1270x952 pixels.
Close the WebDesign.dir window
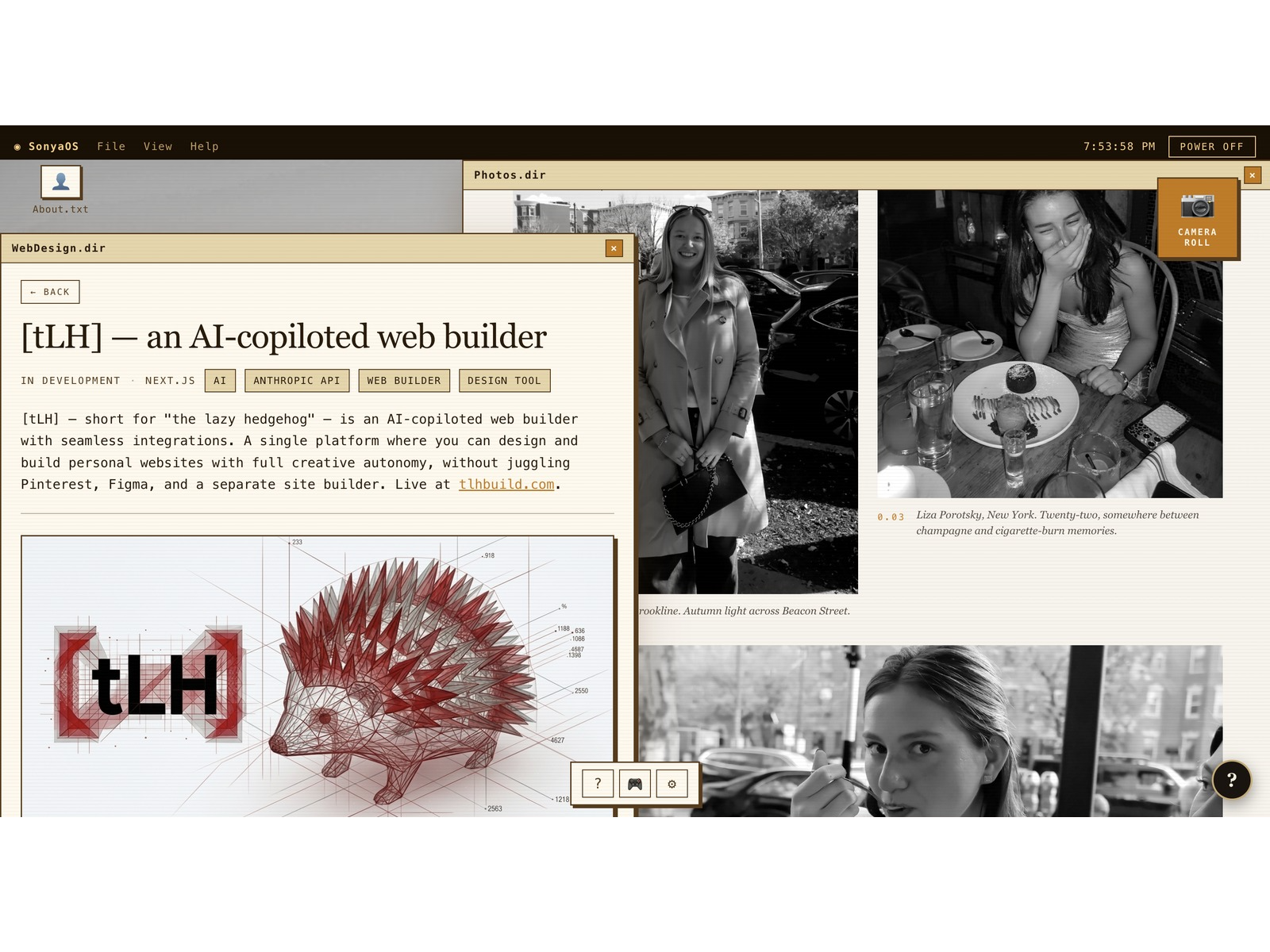614,248
